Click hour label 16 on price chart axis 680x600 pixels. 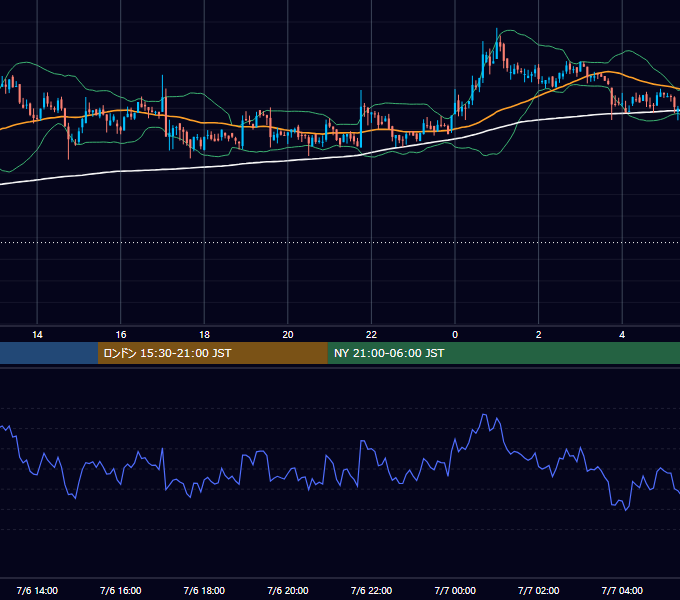(121, 335)
